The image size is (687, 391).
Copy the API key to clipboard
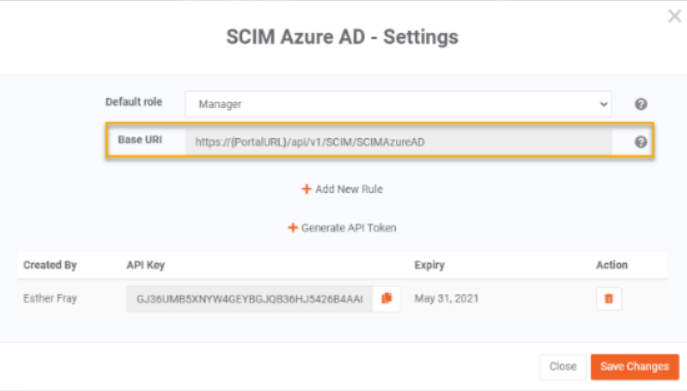pyautogui.click(x=386, y=299)
